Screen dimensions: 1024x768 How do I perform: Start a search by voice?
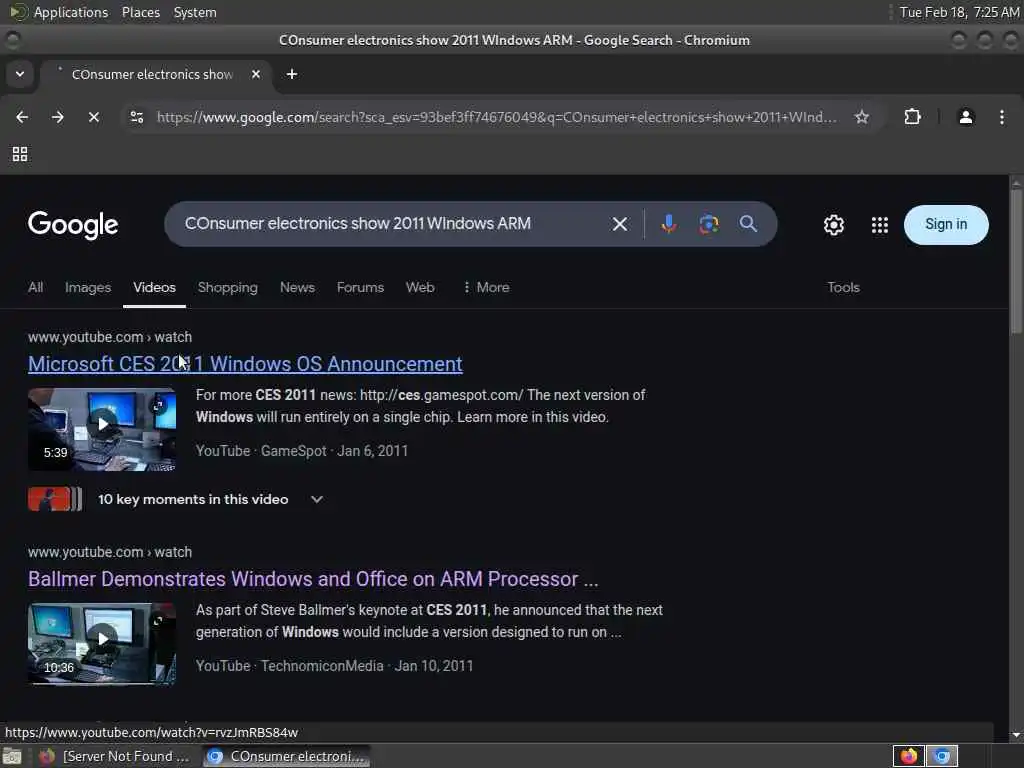(668, 224)
